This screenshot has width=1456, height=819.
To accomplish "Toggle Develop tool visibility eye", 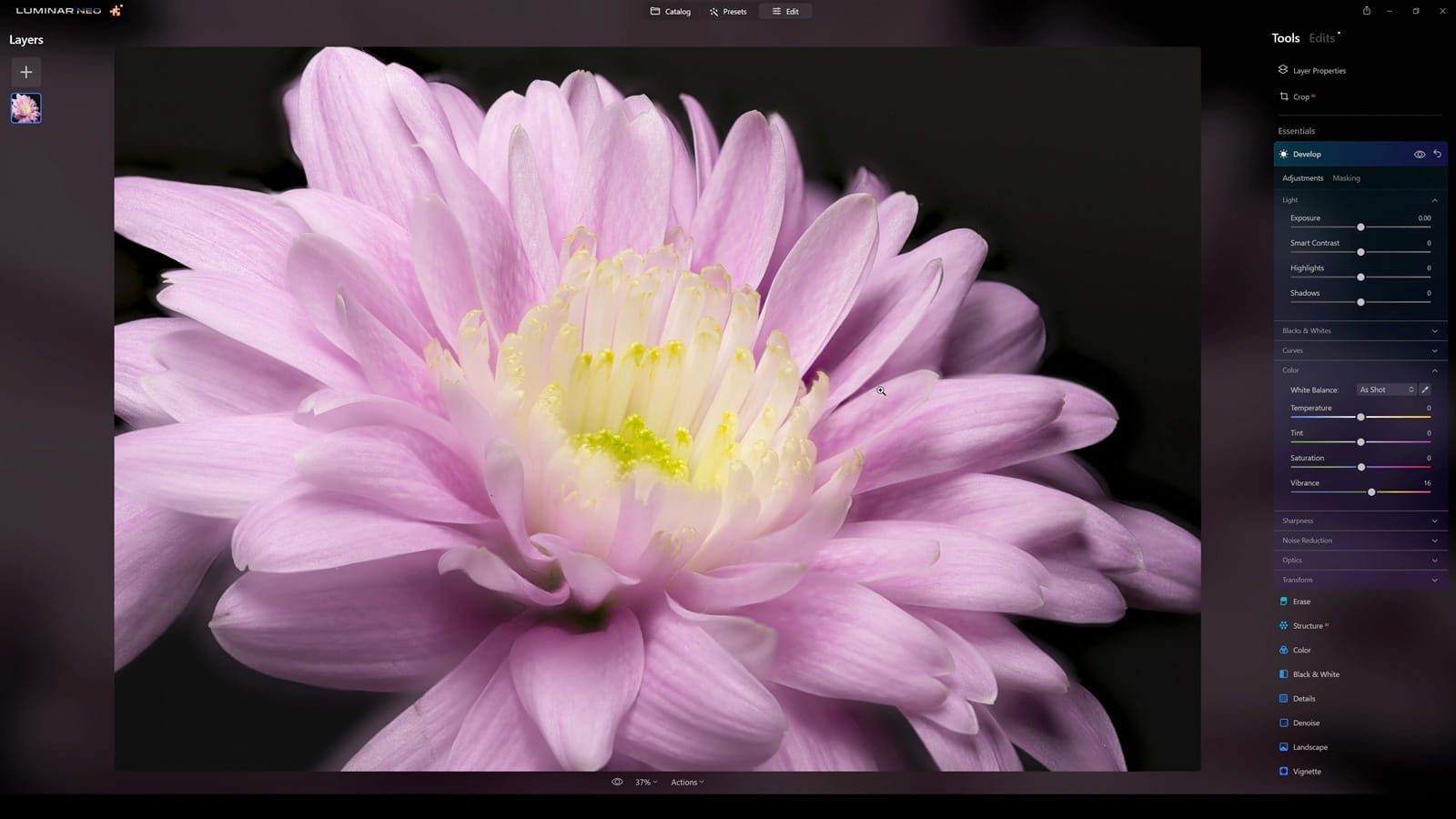I will (1419, 155).
